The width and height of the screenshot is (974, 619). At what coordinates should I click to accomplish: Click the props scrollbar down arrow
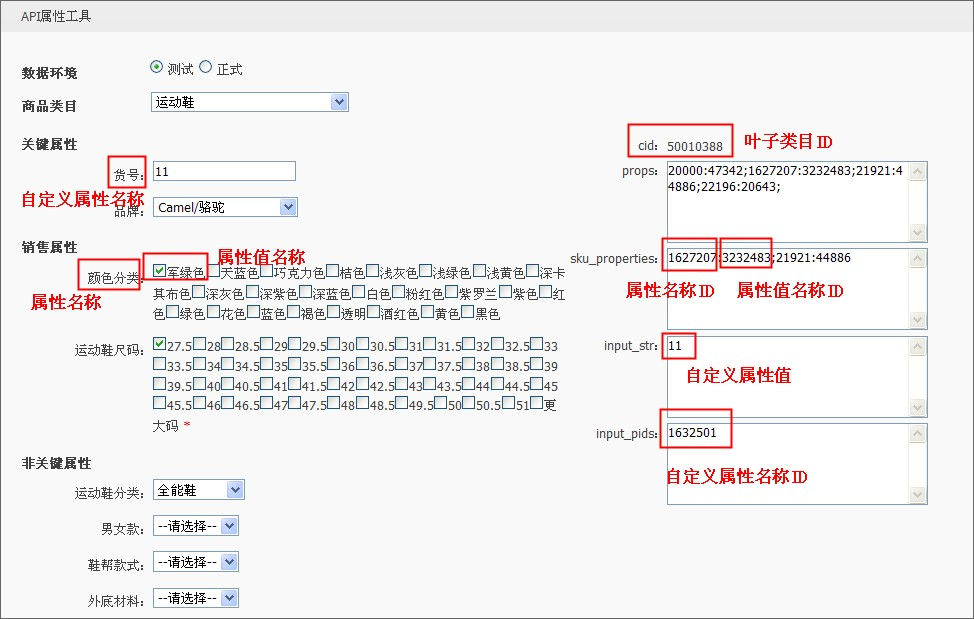(917, 232)
